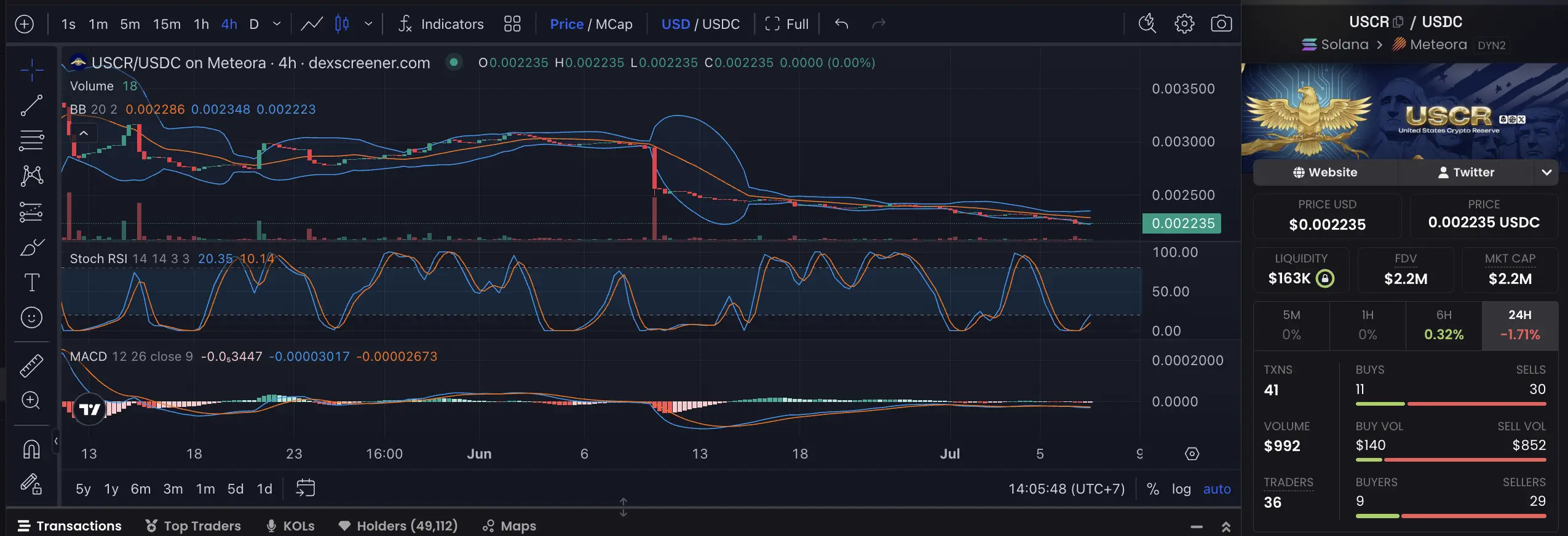Expand more social links chevron
Viewport: 1568px width, 536px height.
(x=1546, y=172)
